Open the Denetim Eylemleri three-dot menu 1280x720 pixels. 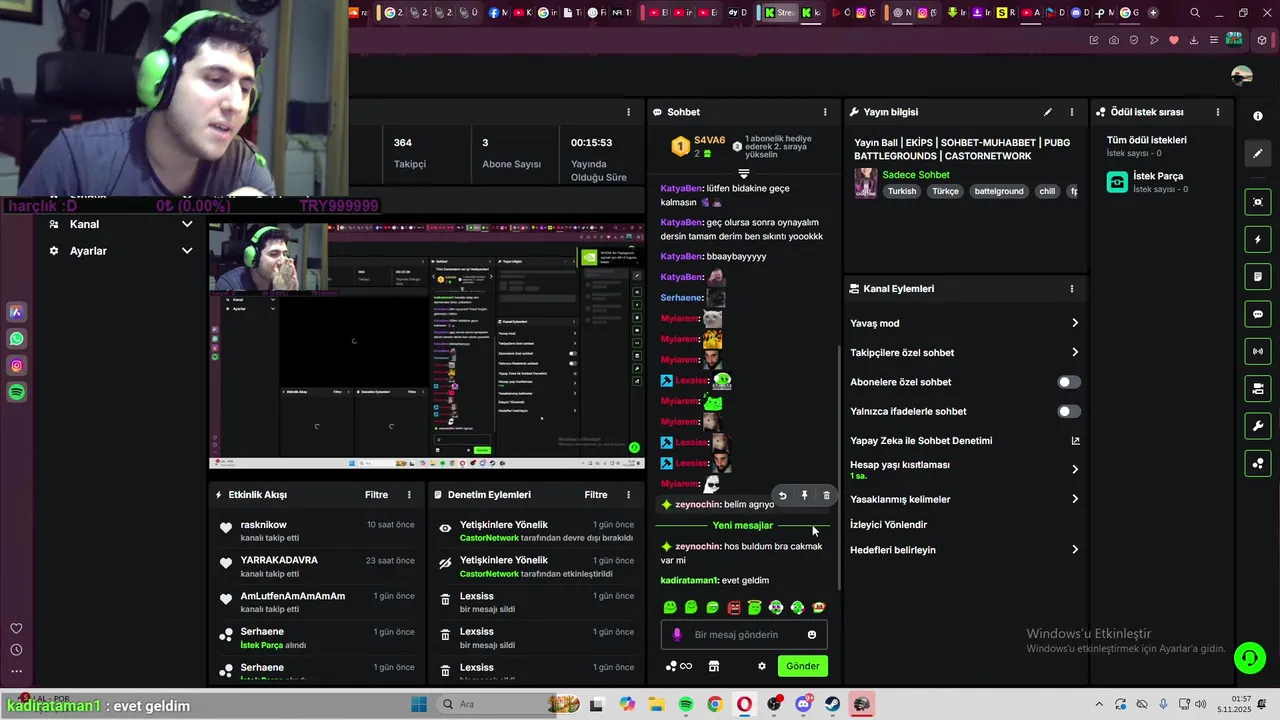[x=629, y=495]
